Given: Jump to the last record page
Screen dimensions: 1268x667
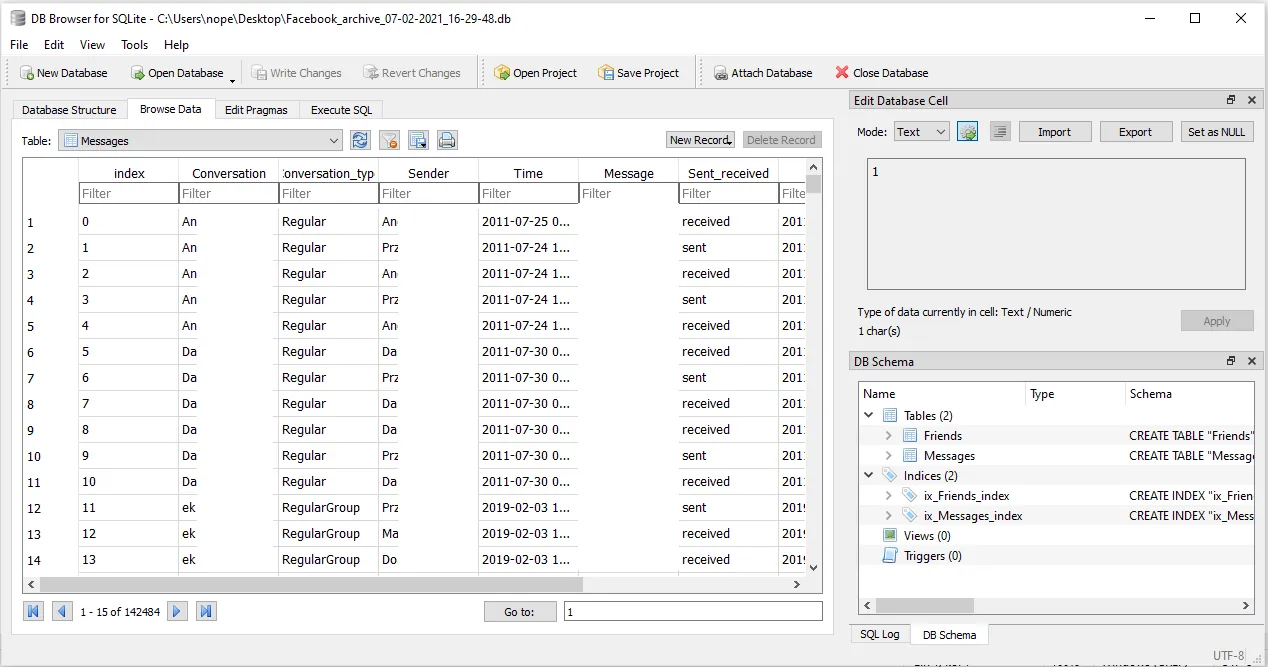Looking at the screenshot, I should (x=206, y=611).
